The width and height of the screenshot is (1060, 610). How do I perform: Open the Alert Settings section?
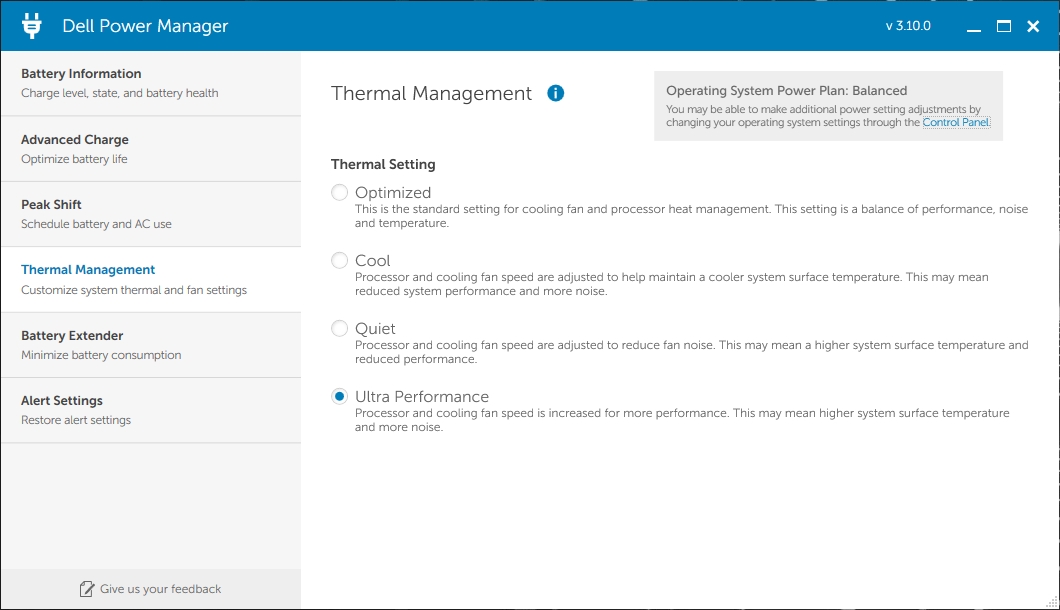[x=150, y=410]
